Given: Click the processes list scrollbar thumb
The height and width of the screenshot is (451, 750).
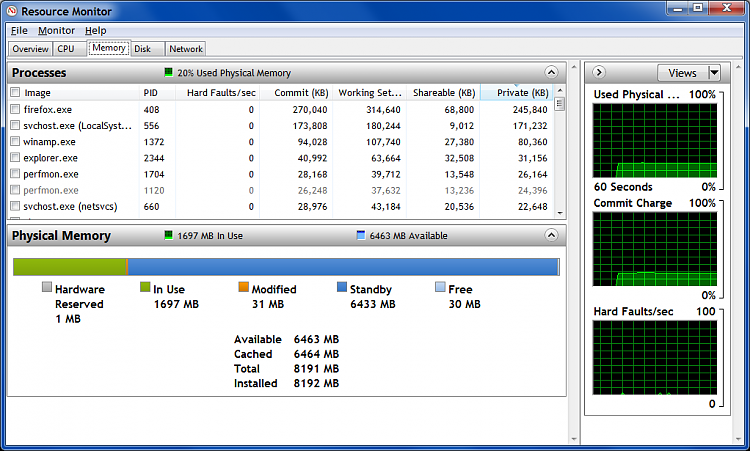Looking at the screenshot, I should (x=560, y=104).
